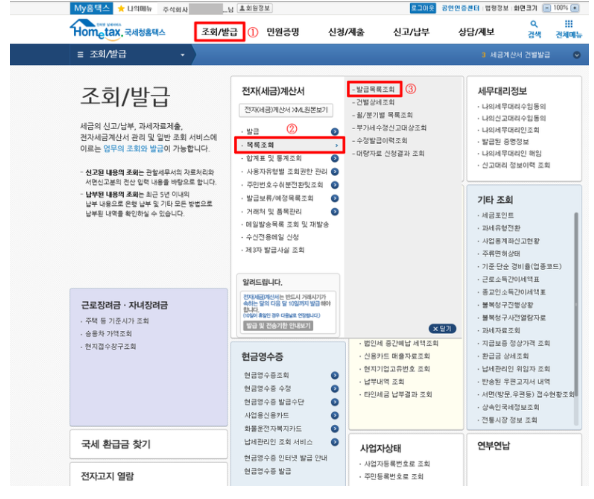Decrease screen size with minus icon

click(547, 8)
